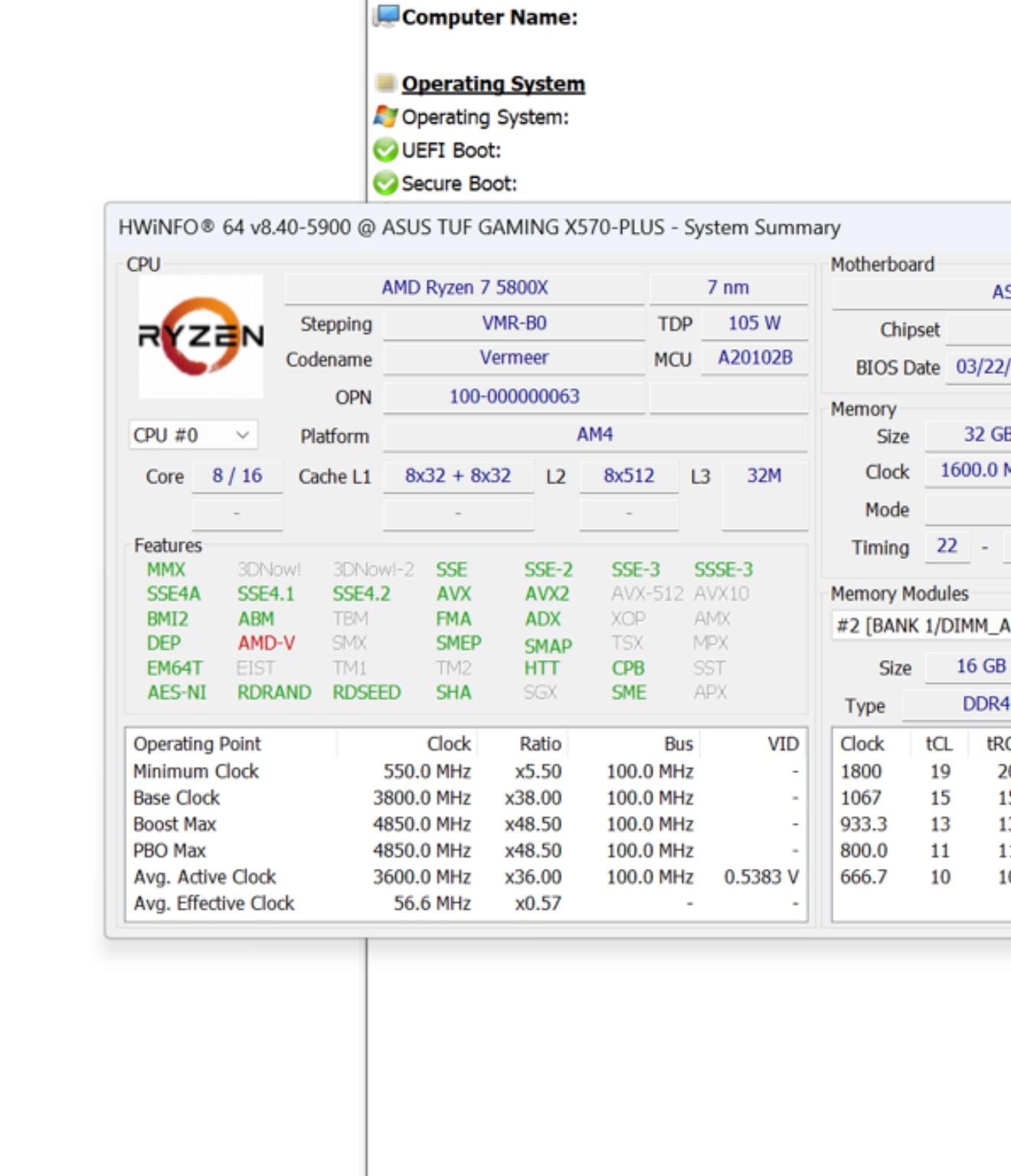This screenshot has height=1176, width=1011.
Task: Click the Codename value Vermeer
Action: click(514, 358)
